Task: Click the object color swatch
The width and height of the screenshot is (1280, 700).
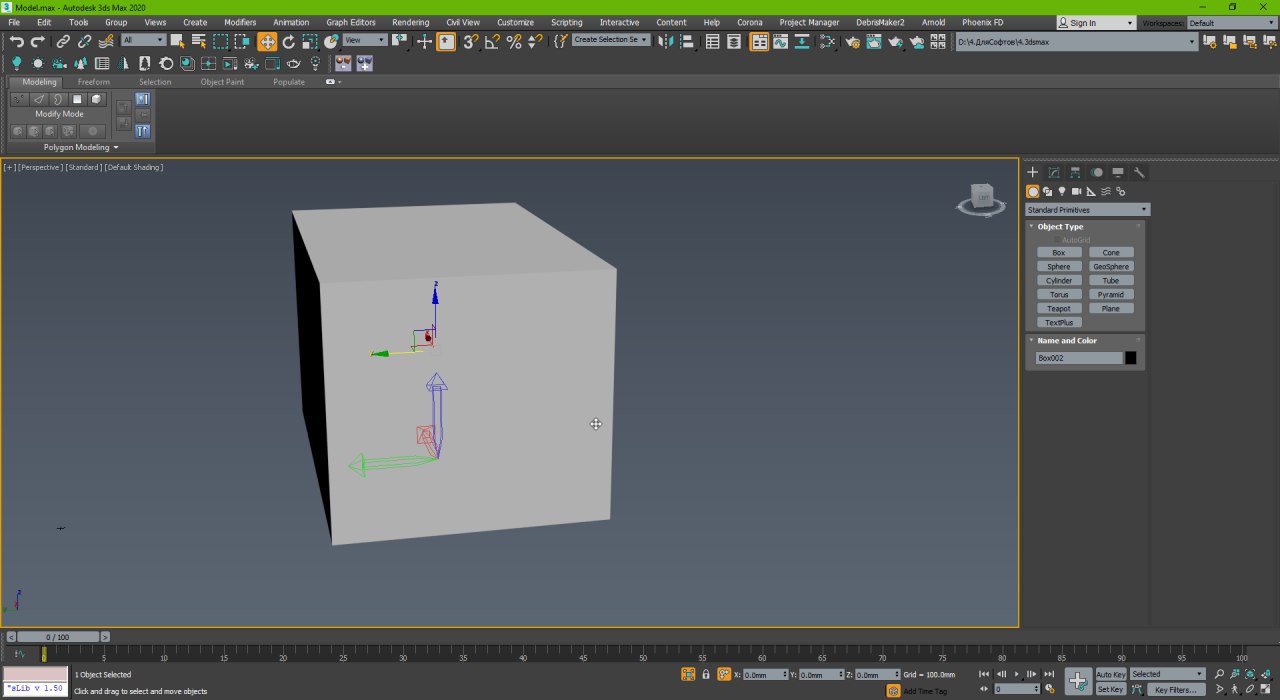Action: [1130, 358]
